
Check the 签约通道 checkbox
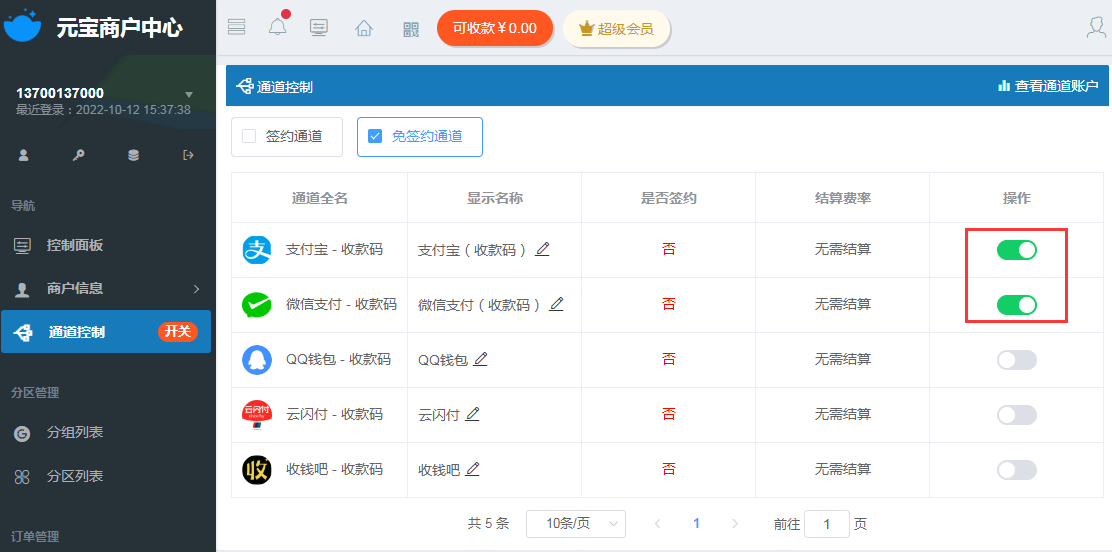249,137
